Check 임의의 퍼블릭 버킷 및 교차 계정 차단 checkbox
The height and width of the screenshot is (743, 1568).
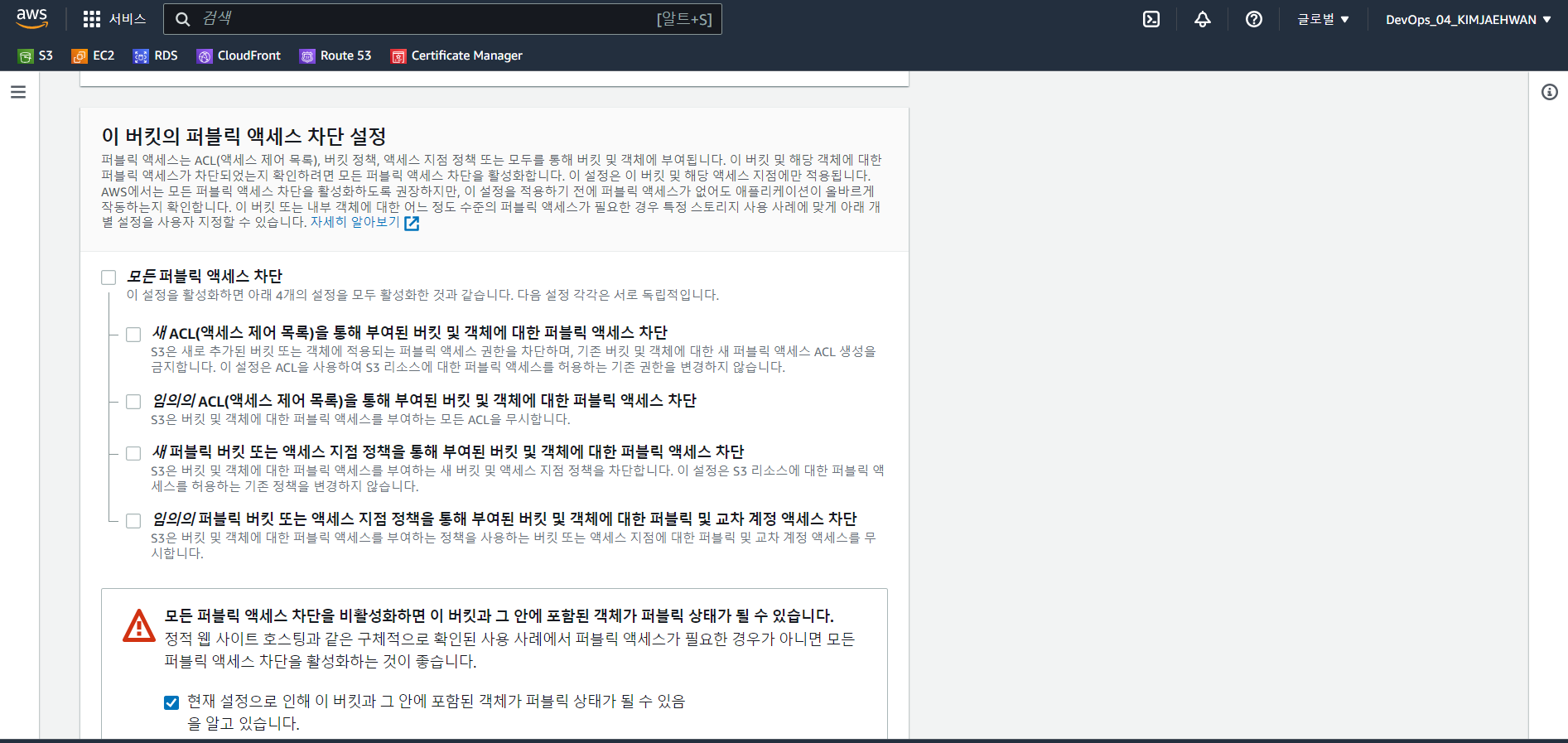(x=133, y=521)
